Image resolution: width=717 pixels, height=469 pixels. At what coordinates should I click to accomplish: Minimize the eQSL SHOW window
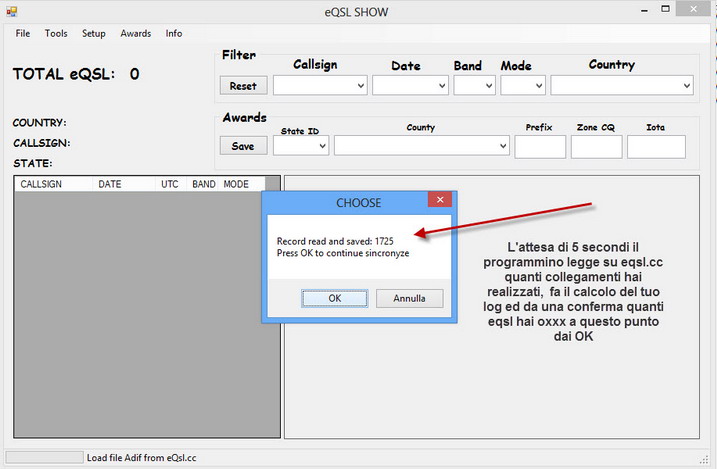[644, 10]
